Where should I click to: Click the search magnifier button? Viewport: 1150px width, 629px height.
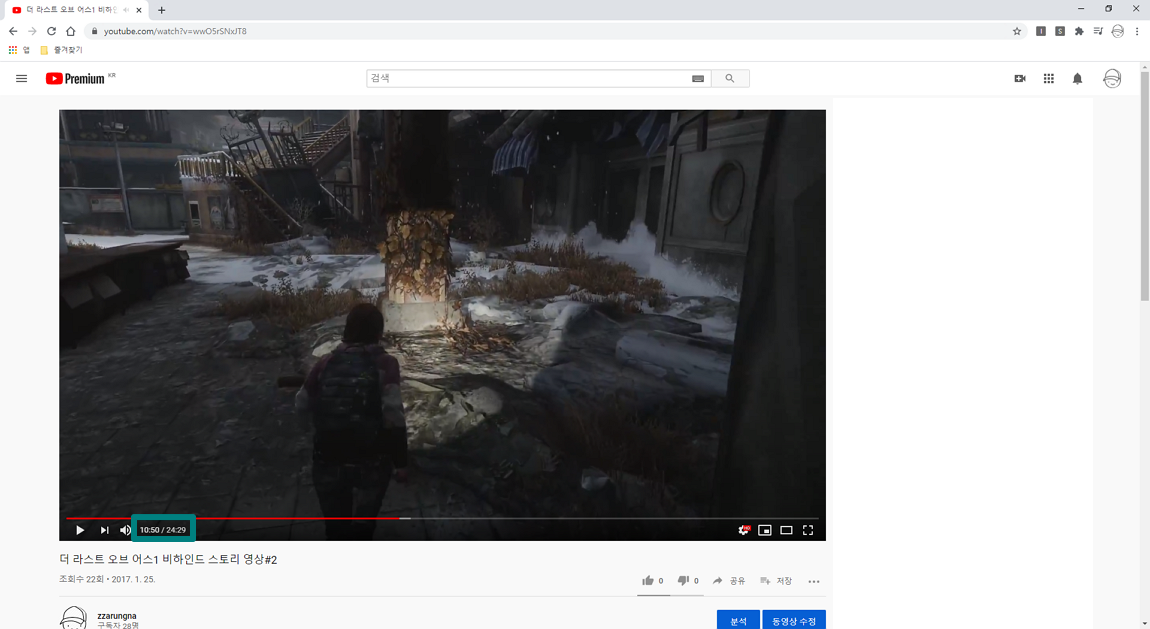pyautogui.click(x=730, y=78)
